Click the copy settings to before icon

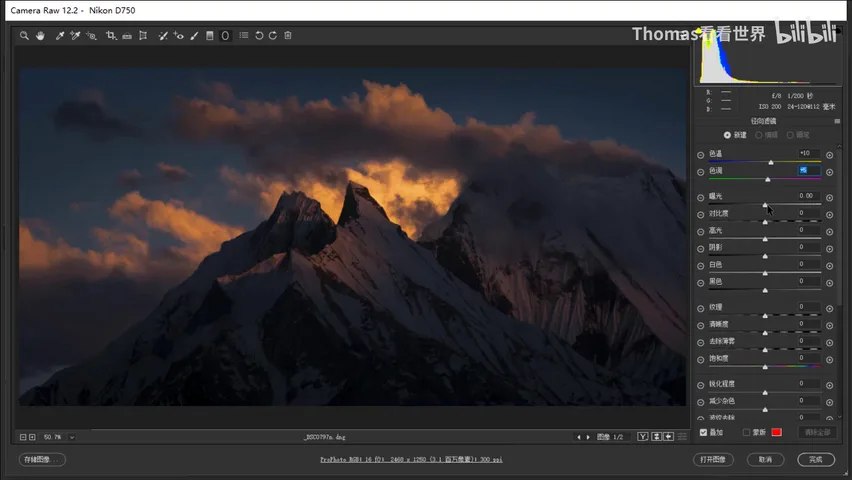(x=669, y=437)
